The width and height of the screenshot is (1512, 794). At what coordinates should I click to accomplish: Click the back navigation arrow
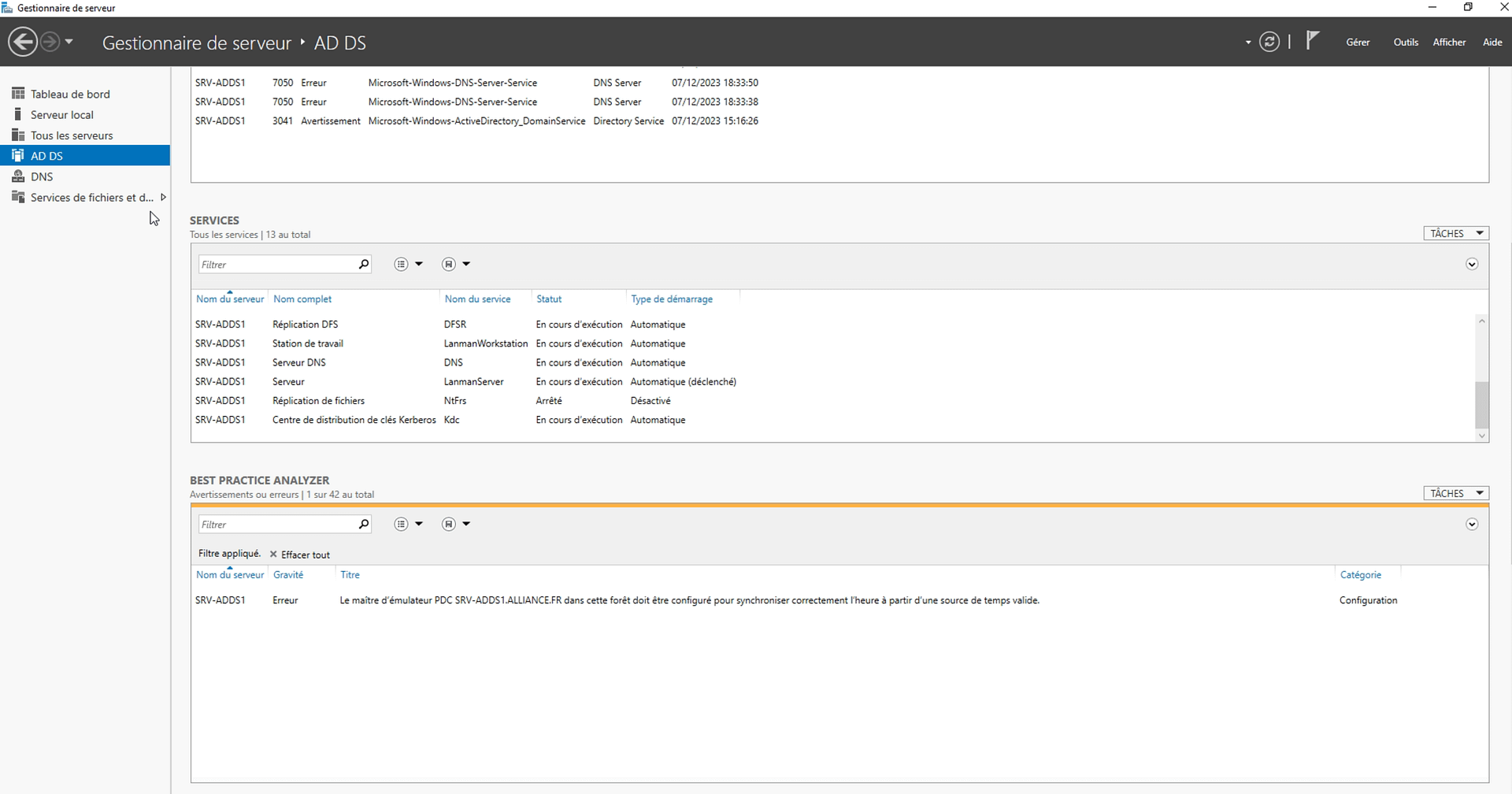click(23, 42)
